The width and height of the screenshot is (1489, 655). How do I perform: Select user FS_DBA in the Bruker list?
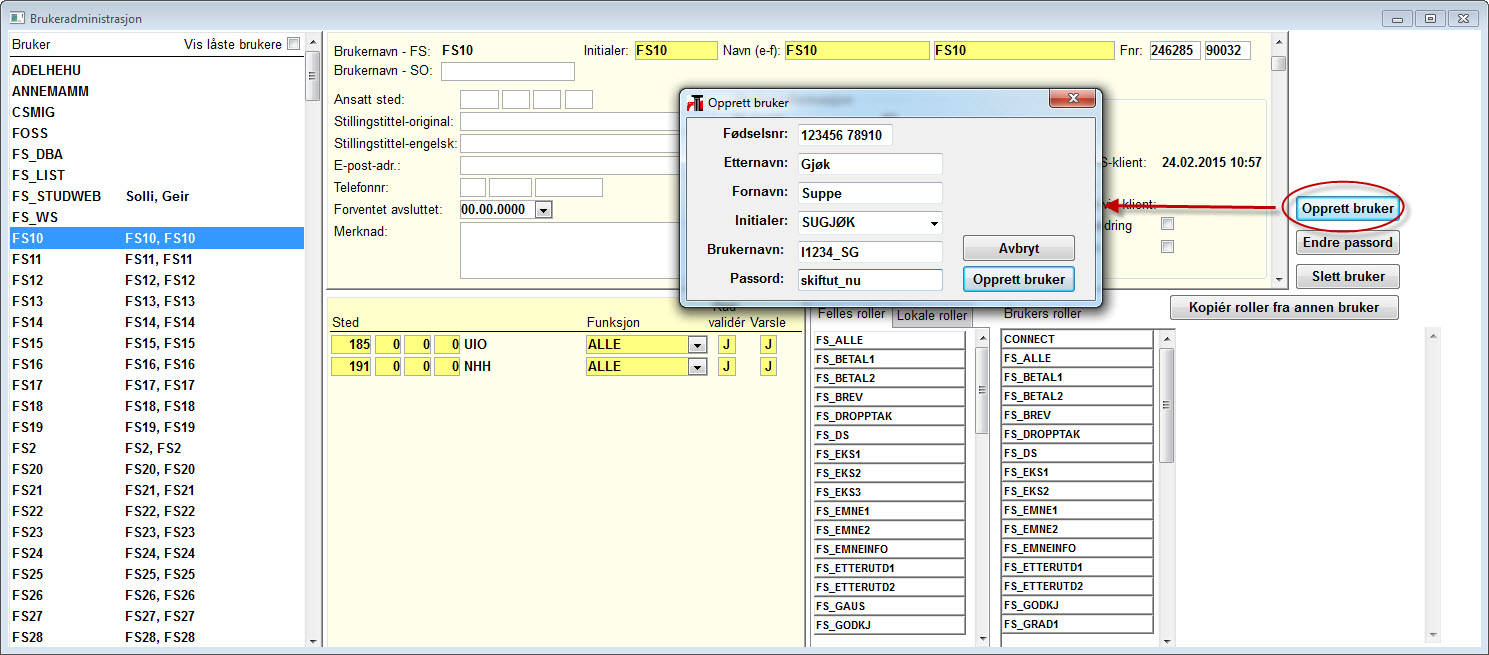157,154
